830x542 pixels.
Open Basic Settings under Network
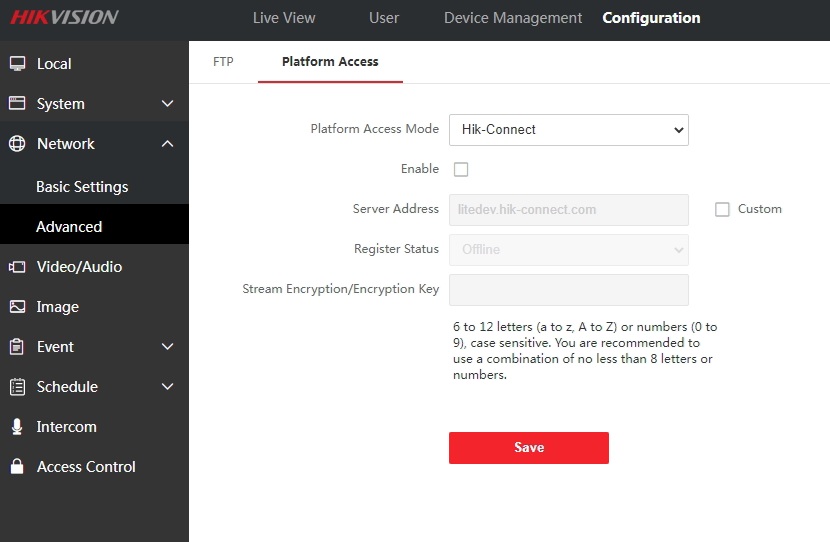pyautogui.click(x=82, y=187)
